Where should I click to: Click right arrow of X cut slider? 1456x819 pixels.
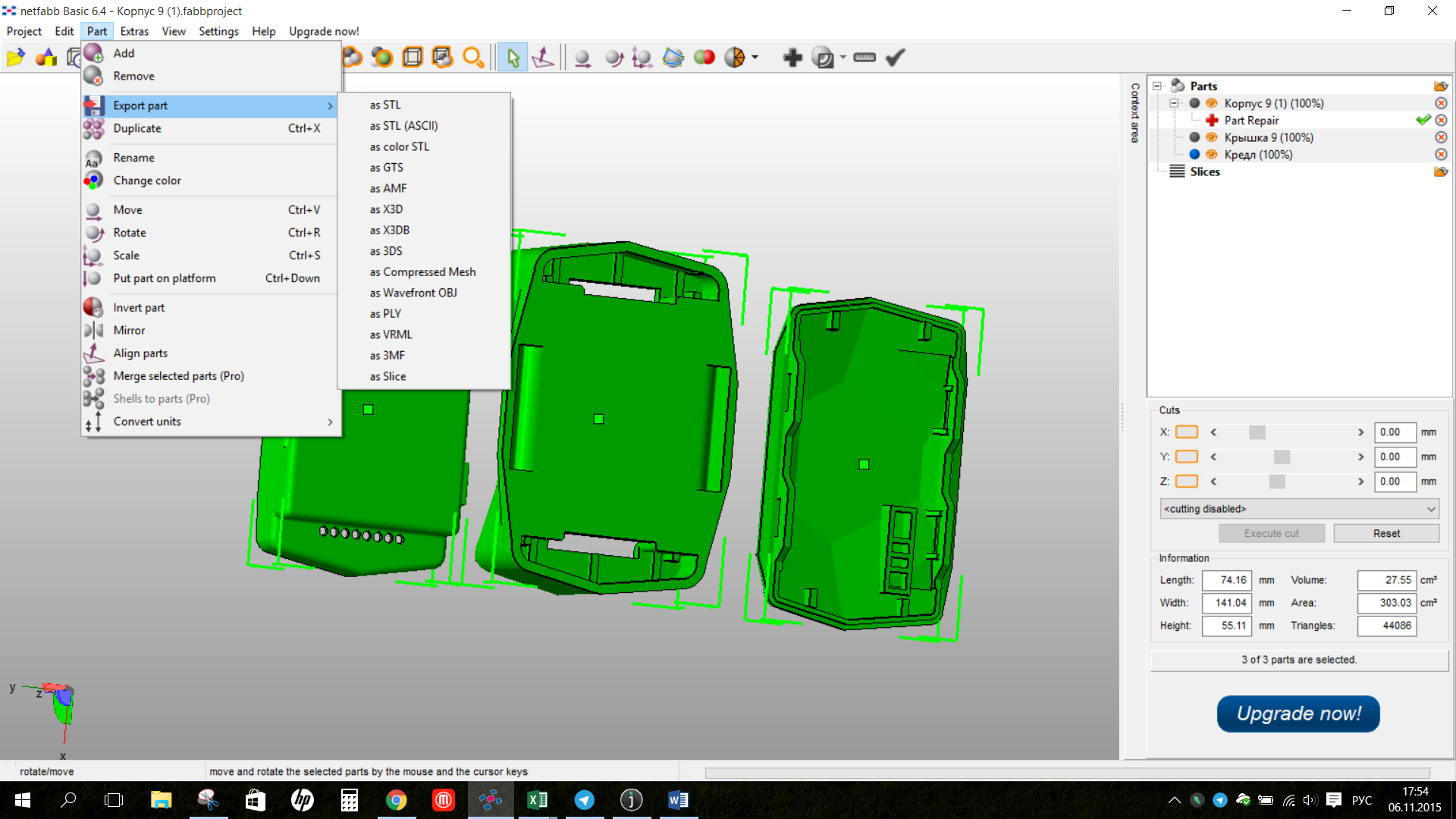1360,432
